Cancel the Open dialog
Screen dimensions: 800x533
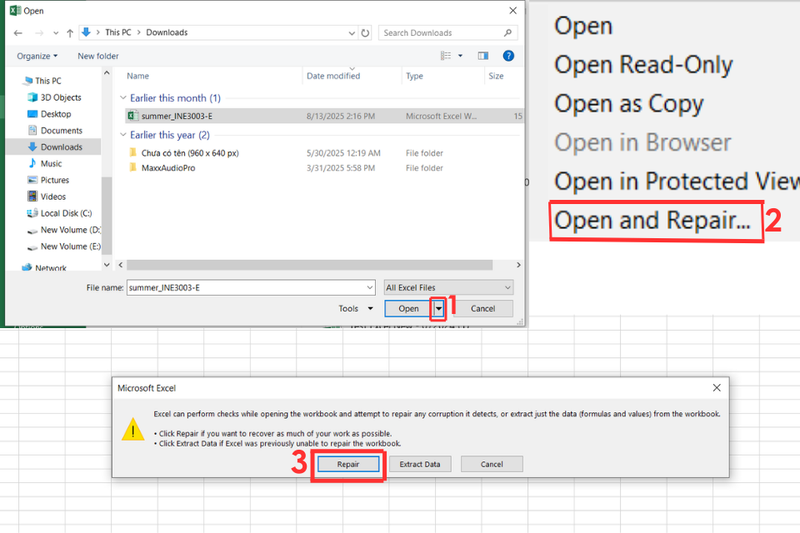click(x=483, y=309)
